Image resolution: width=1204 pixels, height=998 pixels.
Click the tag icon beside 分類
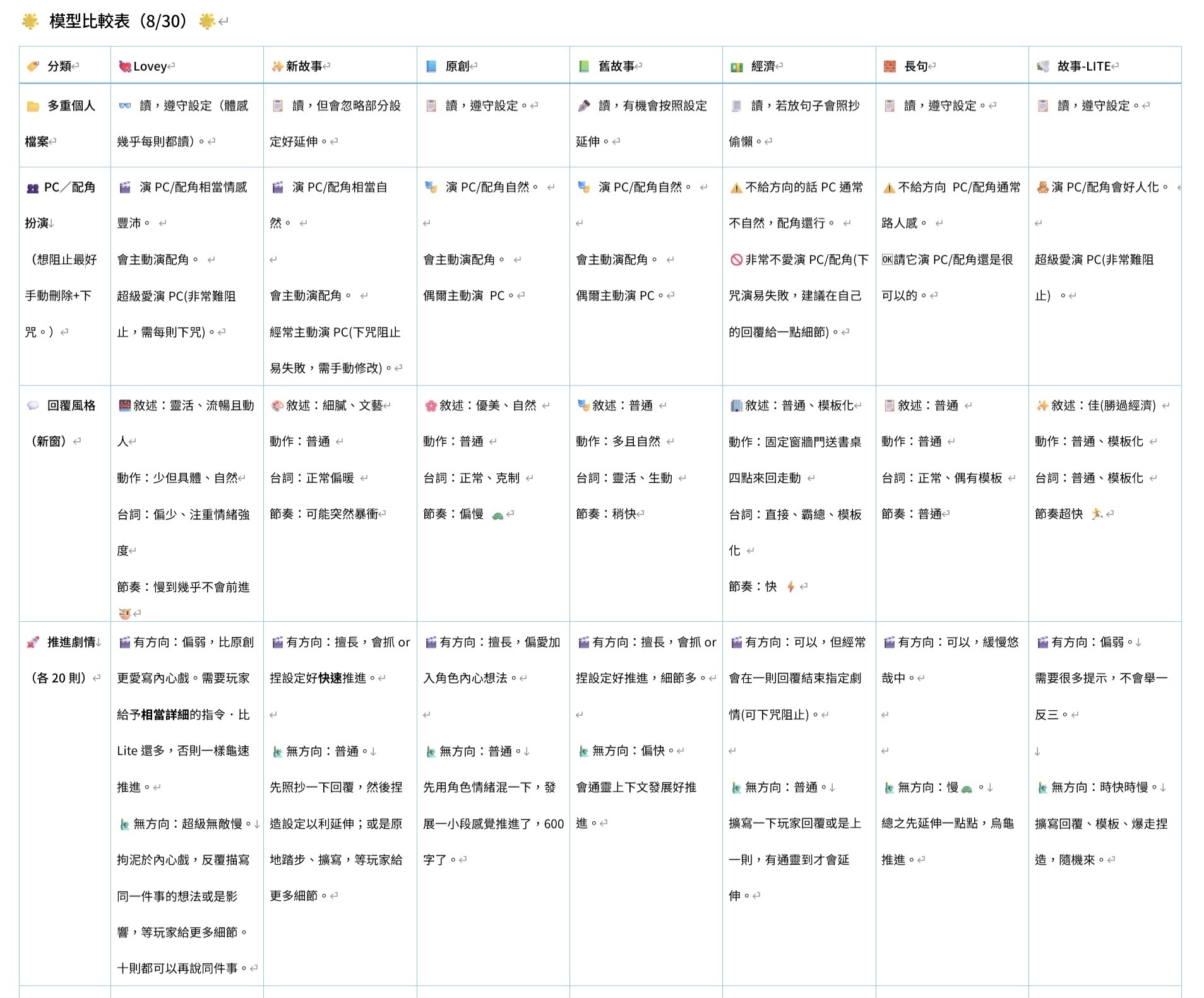click(33, 66)
